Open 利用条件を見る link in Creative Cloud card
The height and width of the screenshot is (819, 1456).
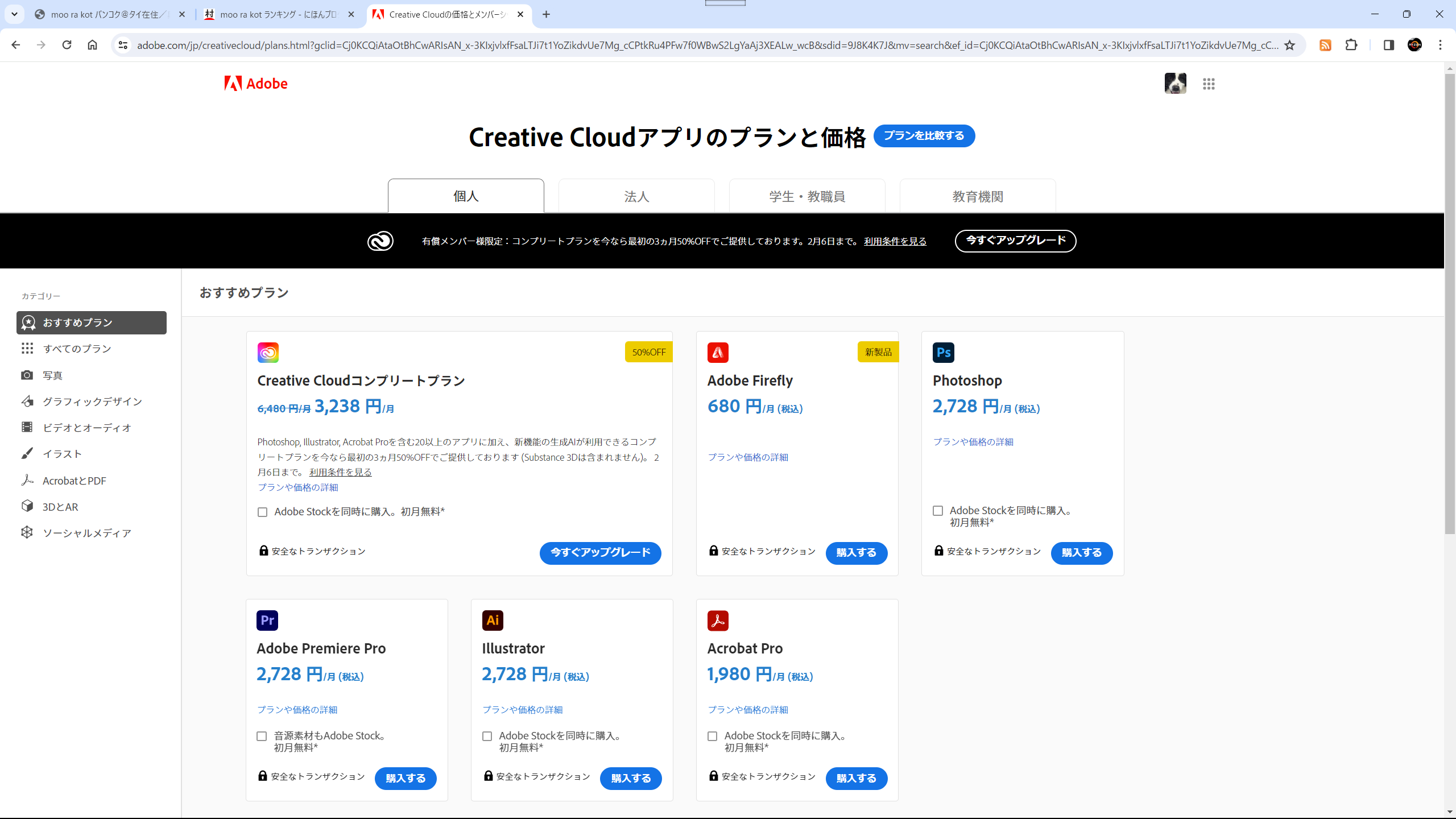(x=340, y=472)
